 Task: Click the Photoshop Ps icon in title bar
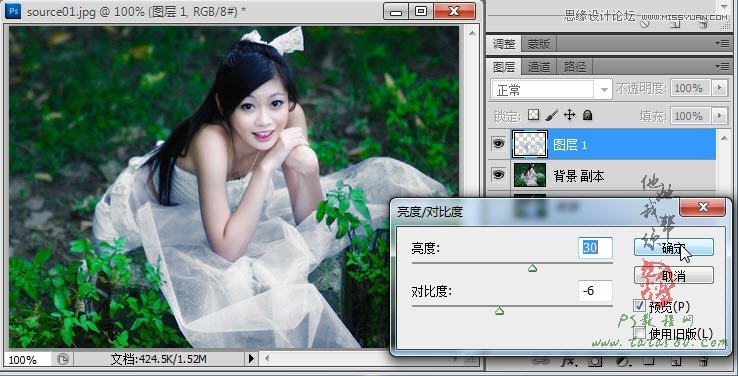coord(13,10)
